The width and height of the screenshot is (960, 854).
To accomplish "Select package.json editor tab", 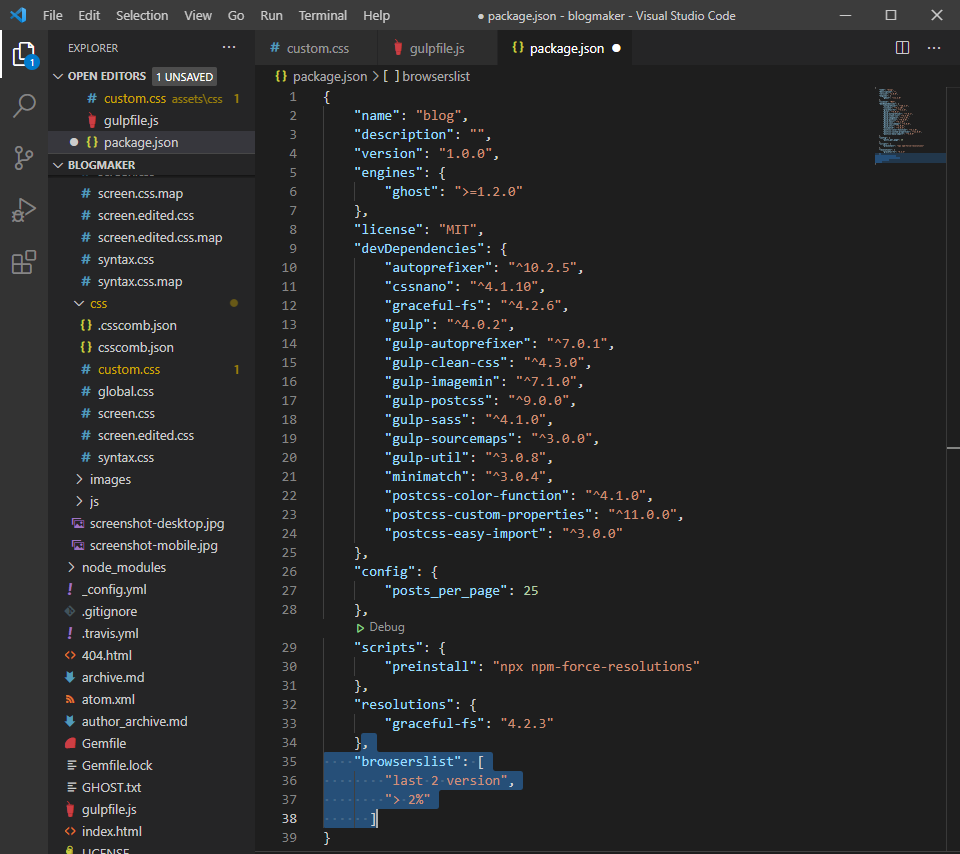I will point(566,48).
